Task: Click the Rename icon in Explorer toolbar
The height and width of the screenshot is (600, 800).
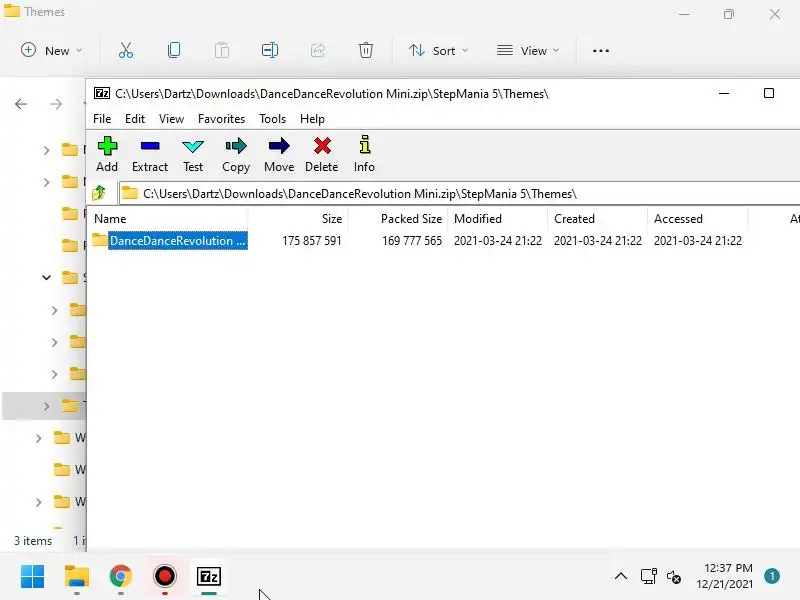Action: pyautogui.click(x=269, y=51)
